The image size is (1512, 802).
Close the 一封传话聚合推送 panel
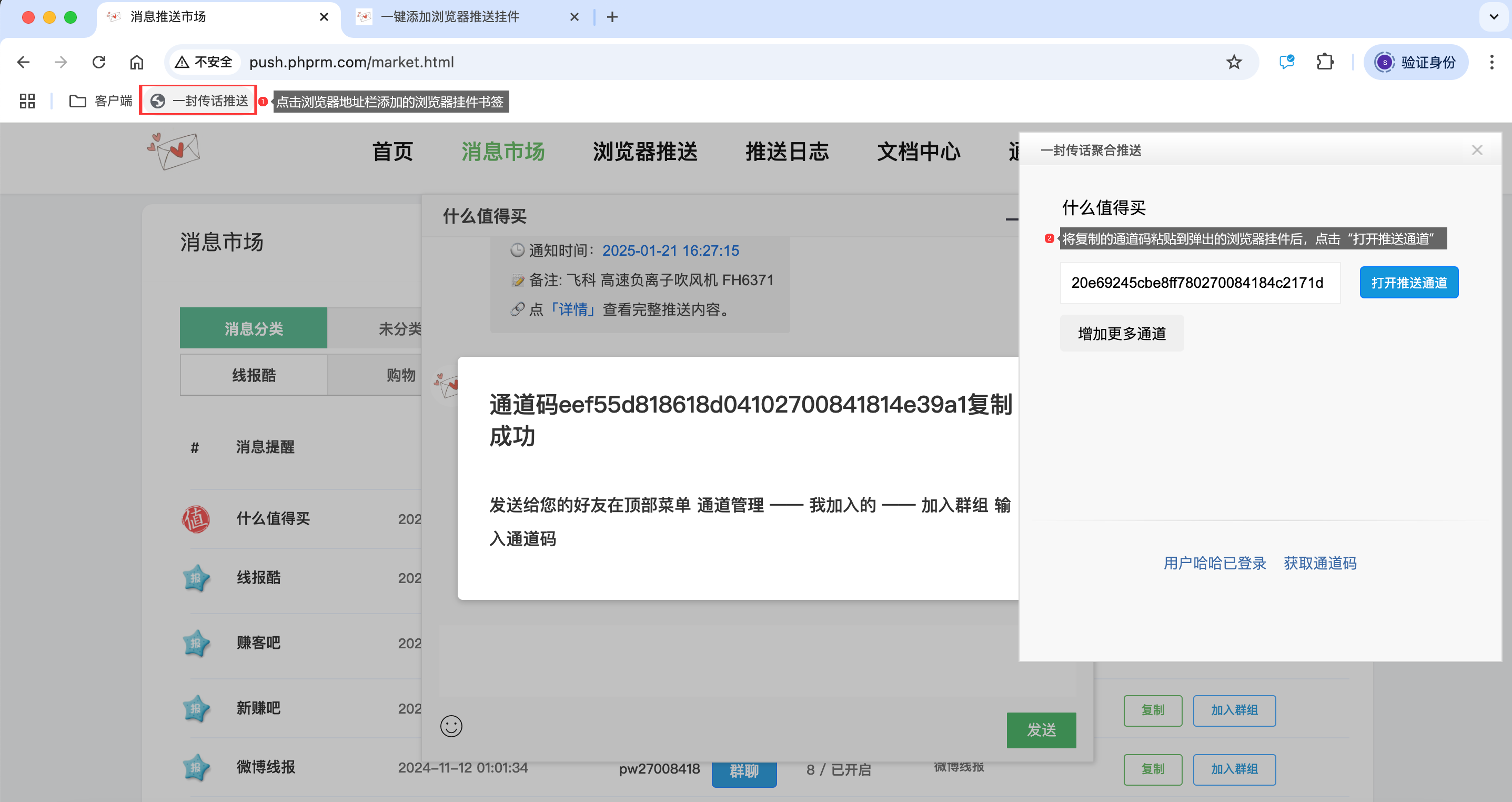(x=1477, y=151)
